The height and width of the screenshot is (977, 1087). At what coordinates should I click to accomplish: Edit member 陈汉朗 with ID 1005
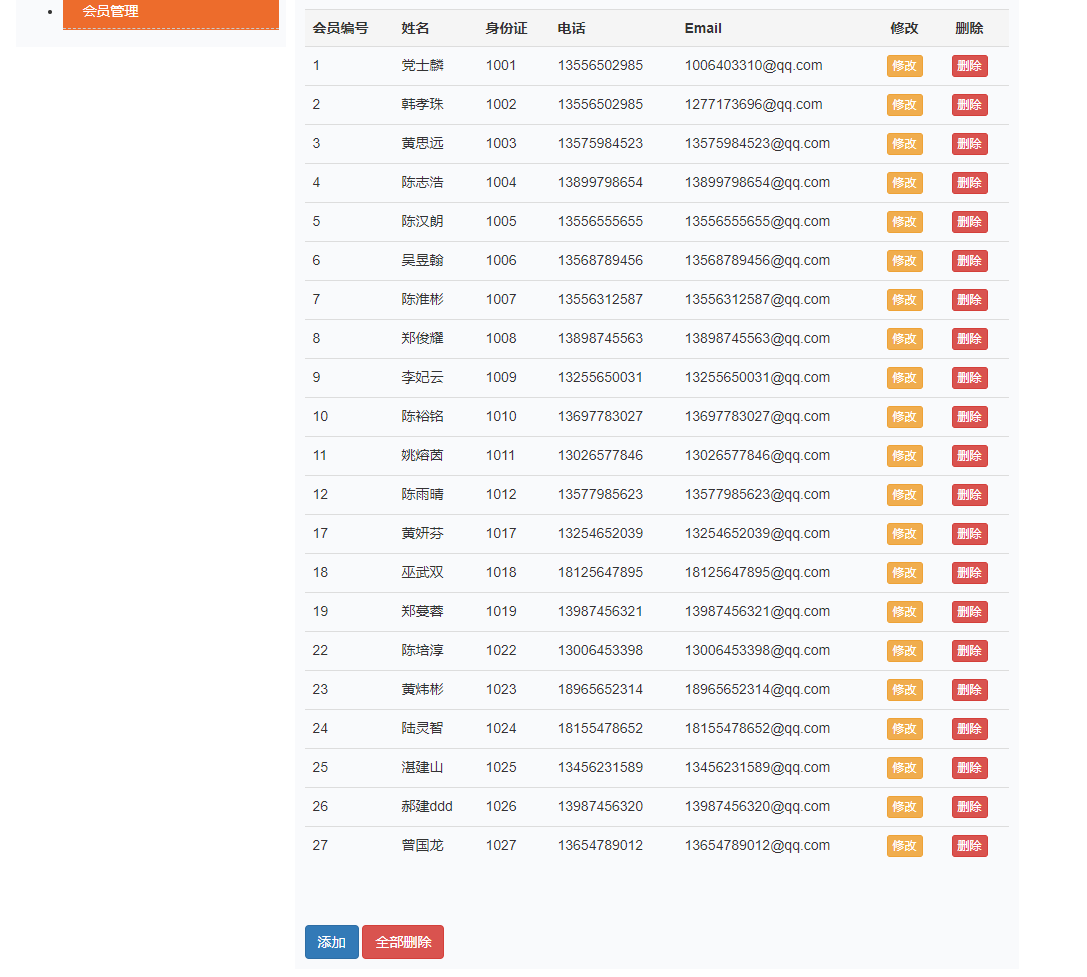904,221
